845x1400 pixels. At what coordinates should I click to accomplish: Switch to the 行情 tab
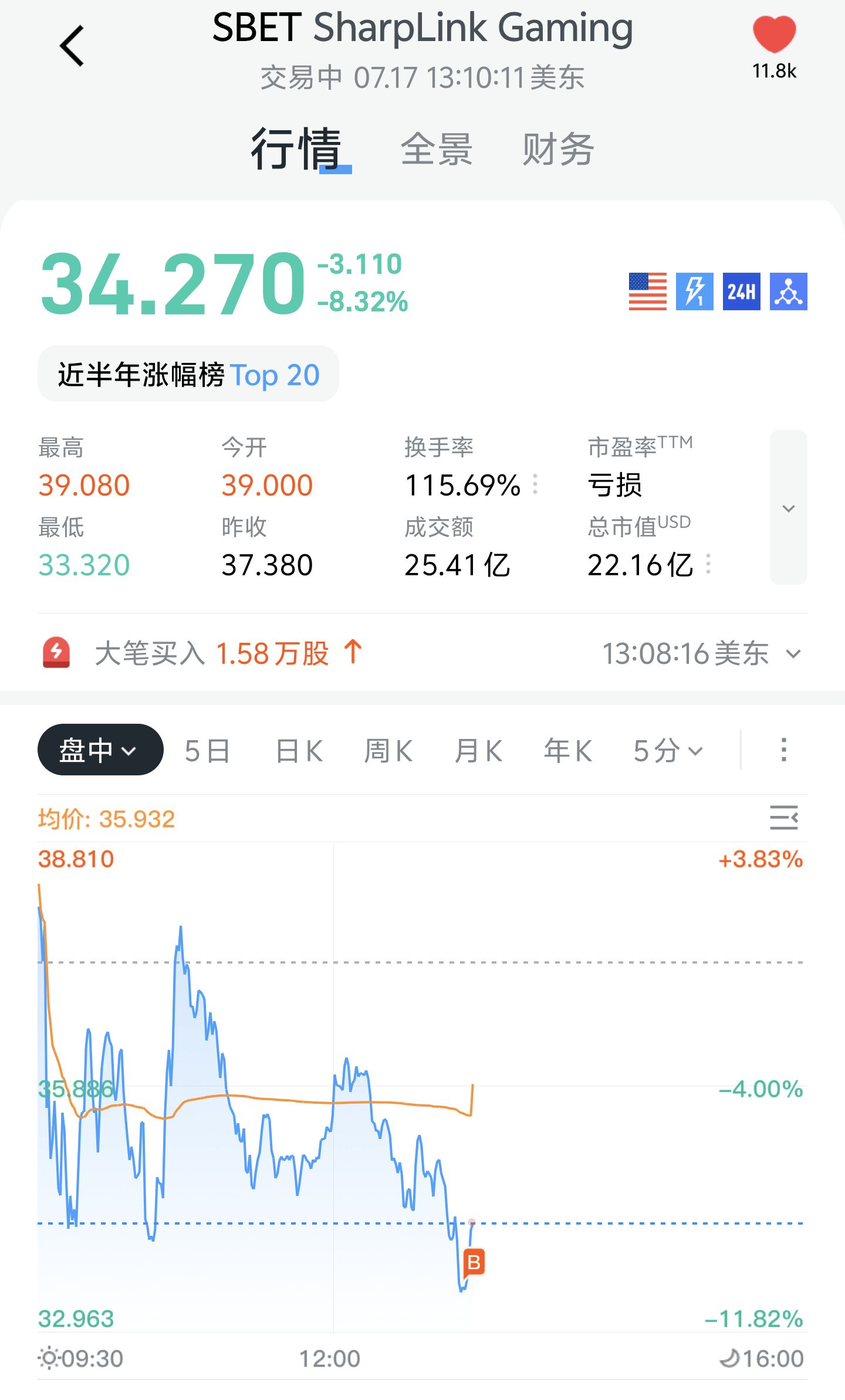296,149
